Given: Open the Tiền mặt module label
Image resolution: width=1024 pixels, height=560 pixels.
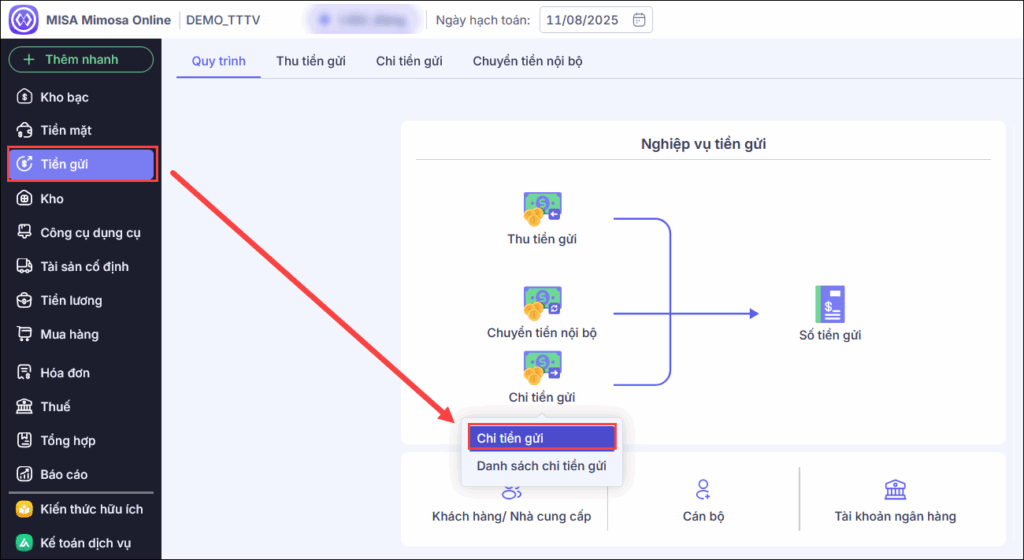Looking at the screenshot, I should (66, 131).
